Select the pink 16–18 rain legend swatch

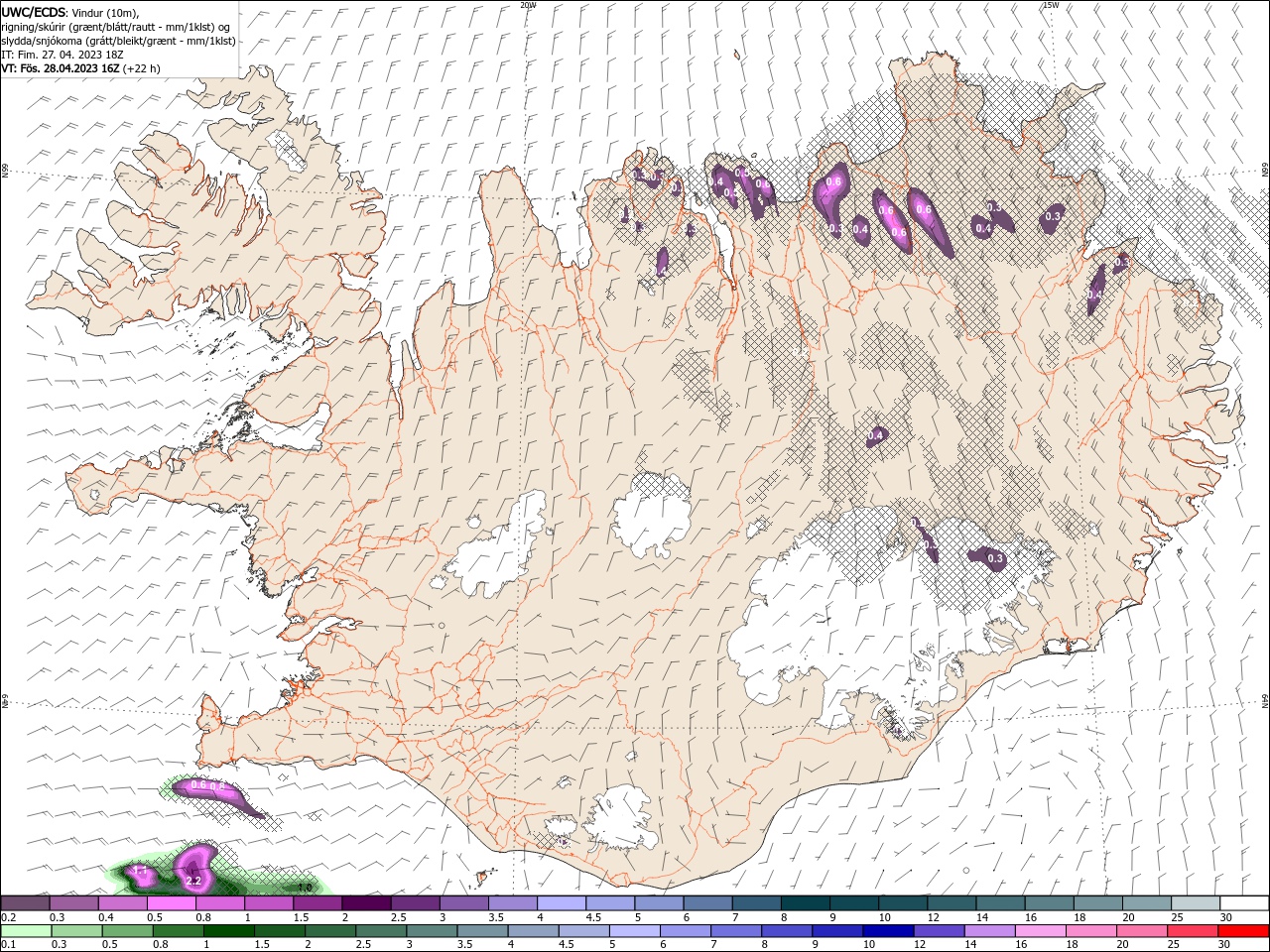click(x=1040, y=931)
